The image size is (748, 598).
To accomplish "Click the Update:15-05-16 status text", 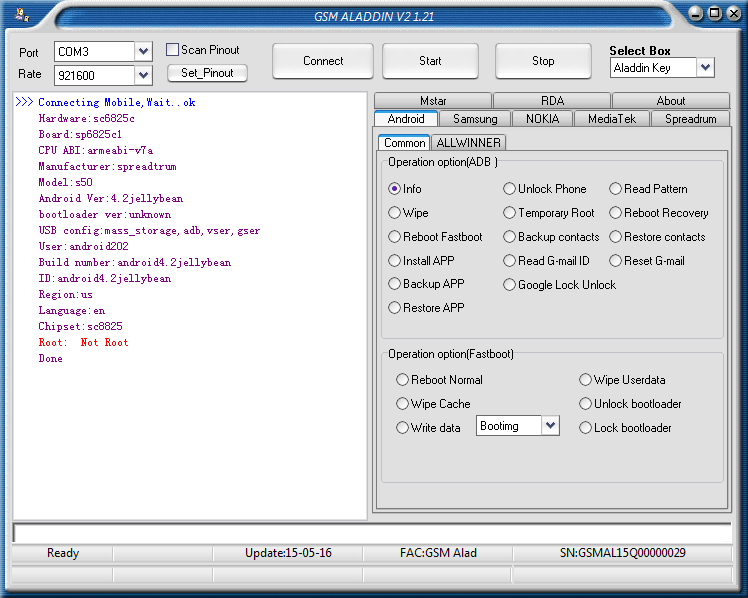I will pyautogui.click(x=288, y=553).
